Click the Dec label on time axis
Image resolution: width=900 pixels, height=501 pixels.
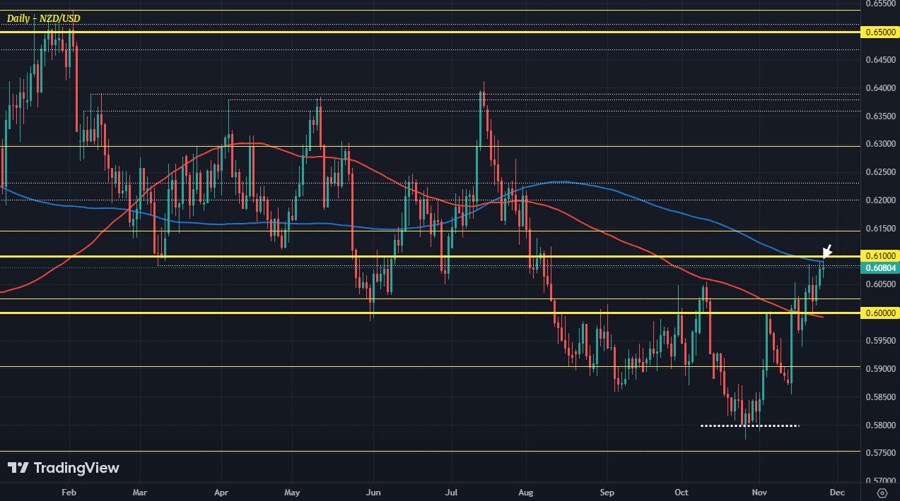(837, 492)
